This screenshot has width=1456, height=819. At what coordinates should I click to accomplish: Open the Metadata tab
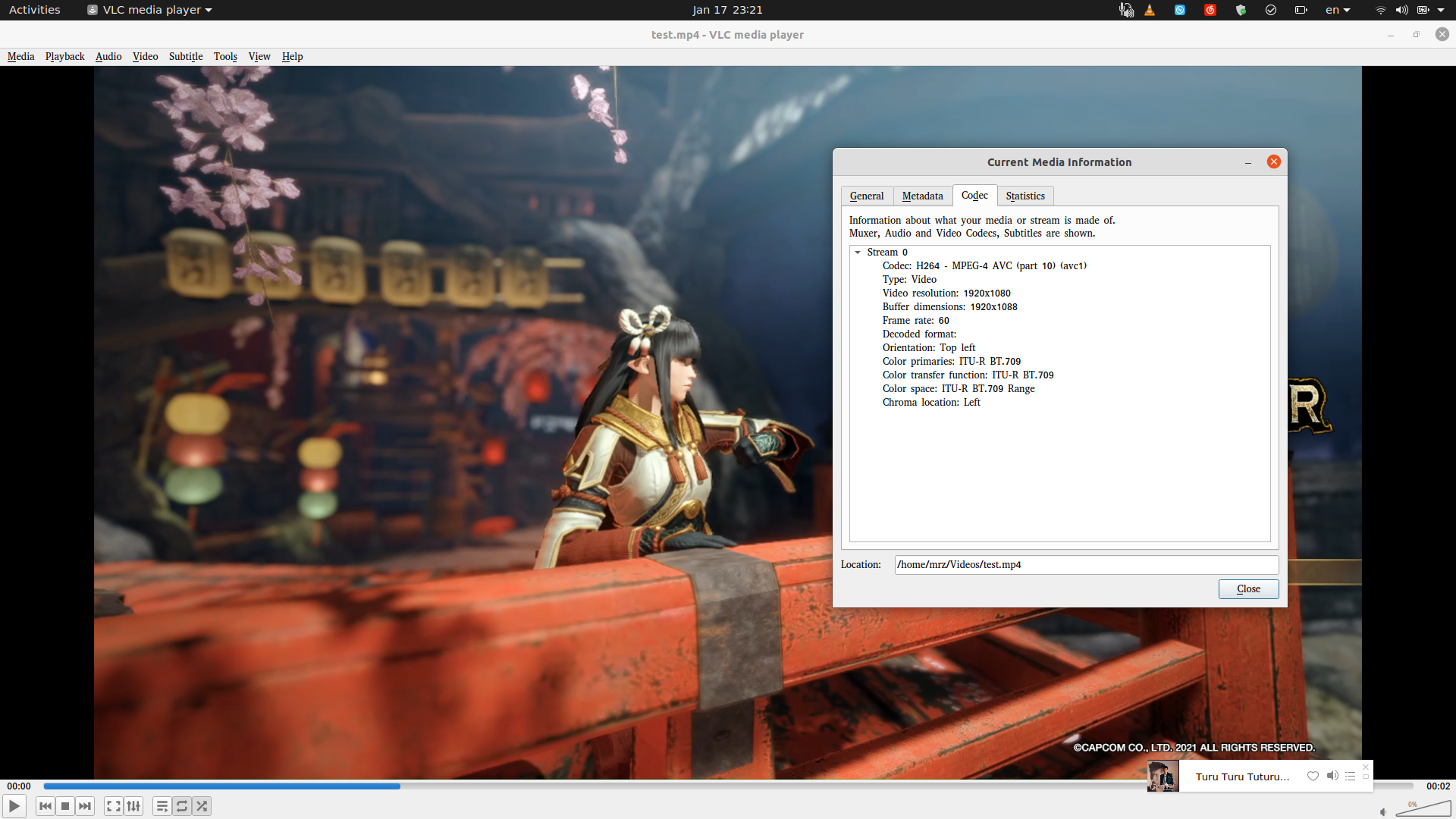pyautogui.click(x=922, y=196)
